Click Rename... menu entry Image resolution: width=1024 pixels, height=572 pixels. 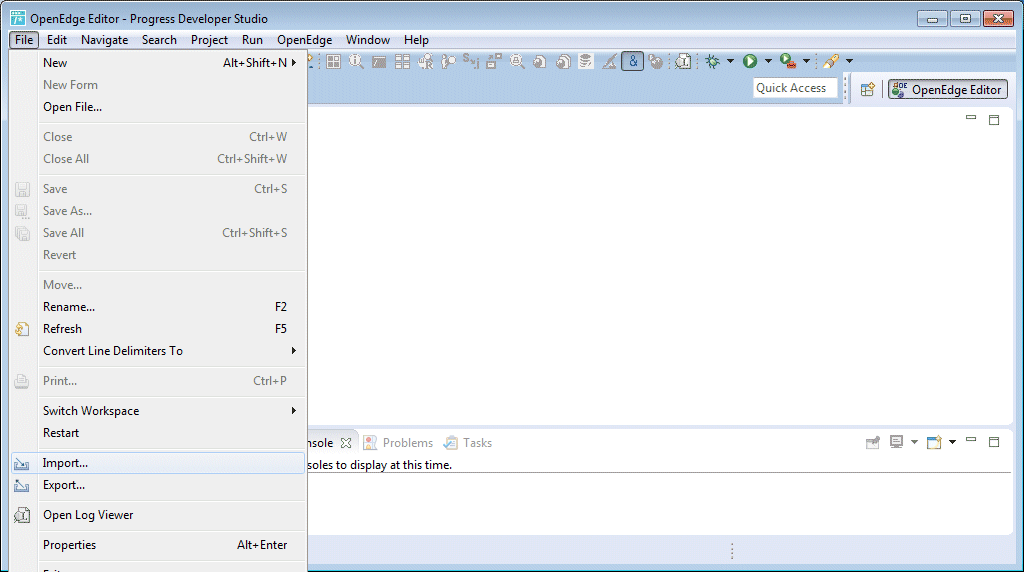point(158,307)
